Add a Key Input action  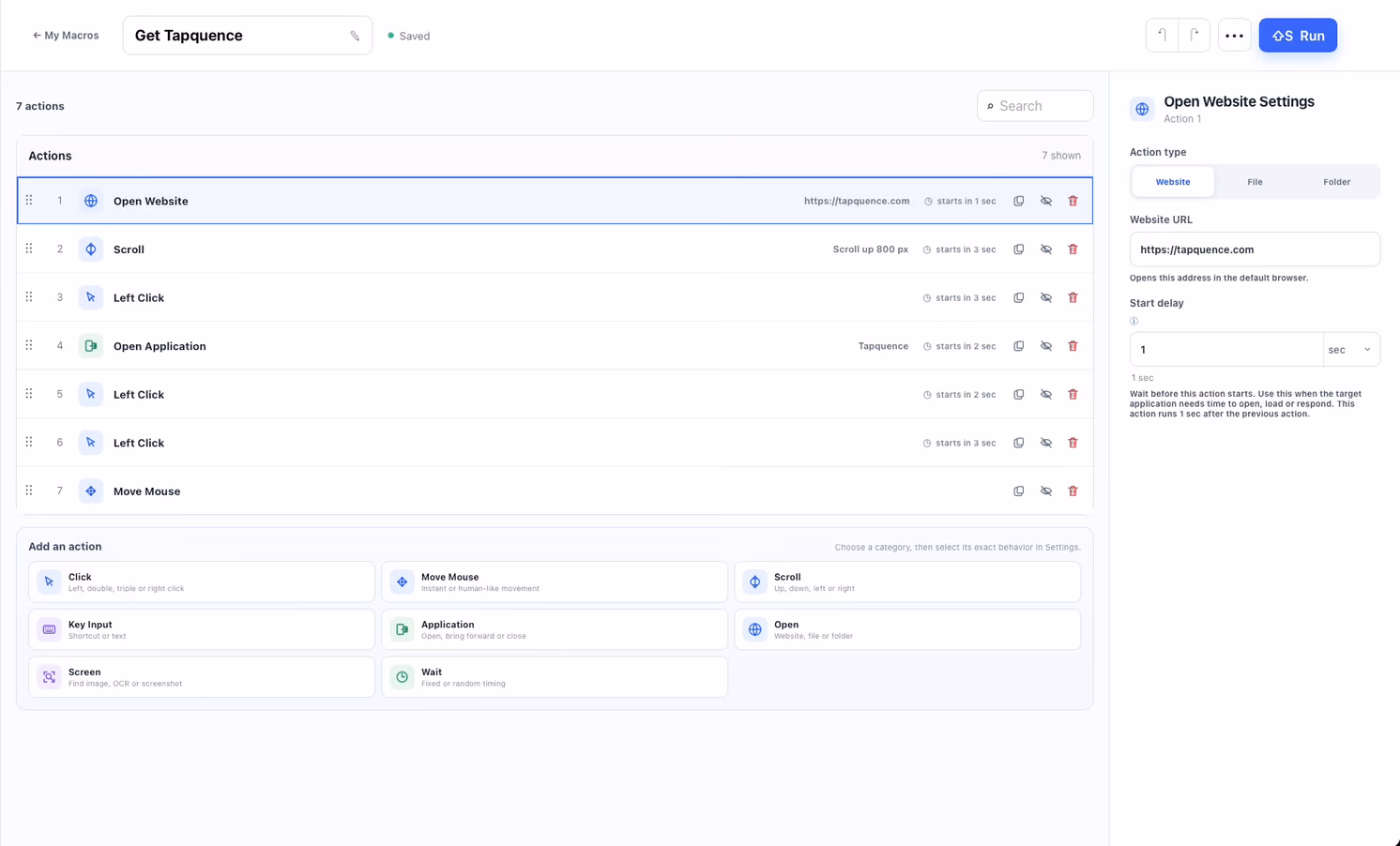point(202,629)
